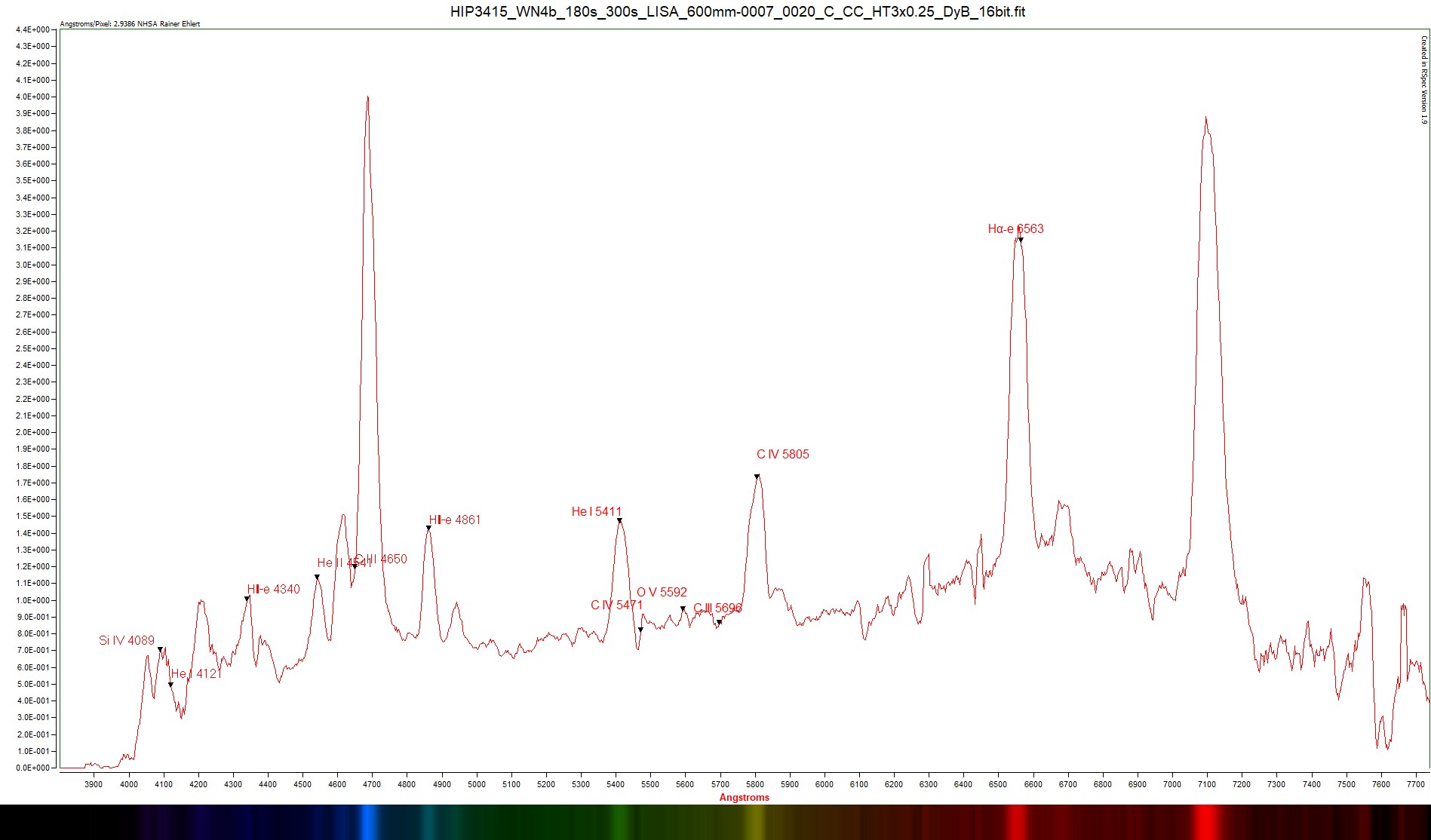Click the C III 5696 line label
Image resolution: width=1431 pixels, height=840 pixels.
pos(717,608)
